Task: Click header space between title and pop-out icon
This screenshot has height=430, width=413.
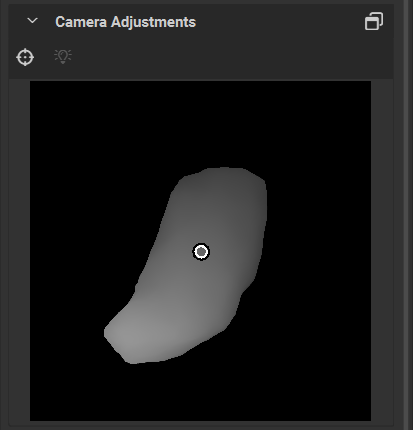Action: (280, 22)
